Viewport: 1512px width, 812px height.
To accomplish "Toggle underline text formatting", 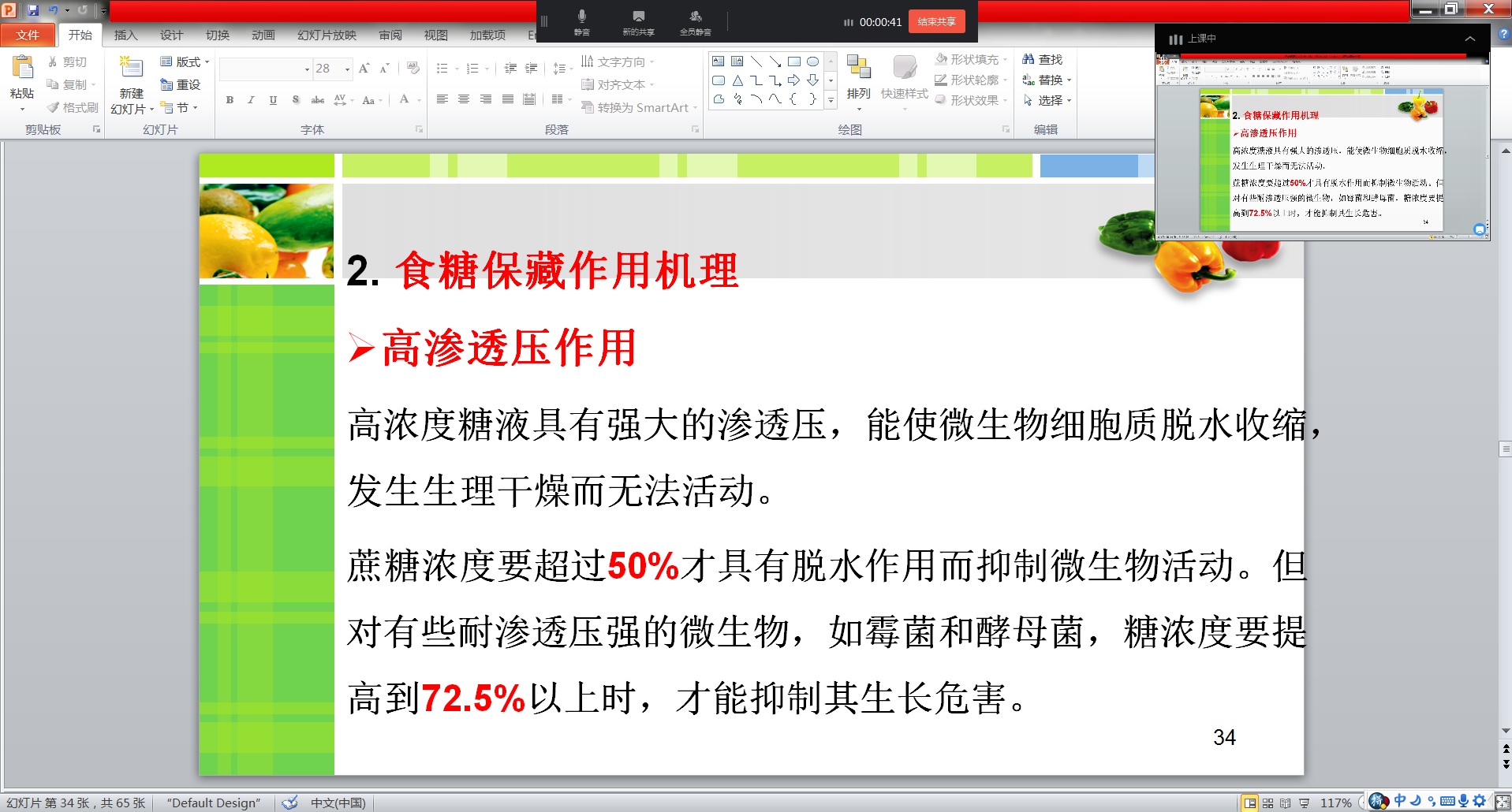I will [273, 100].
